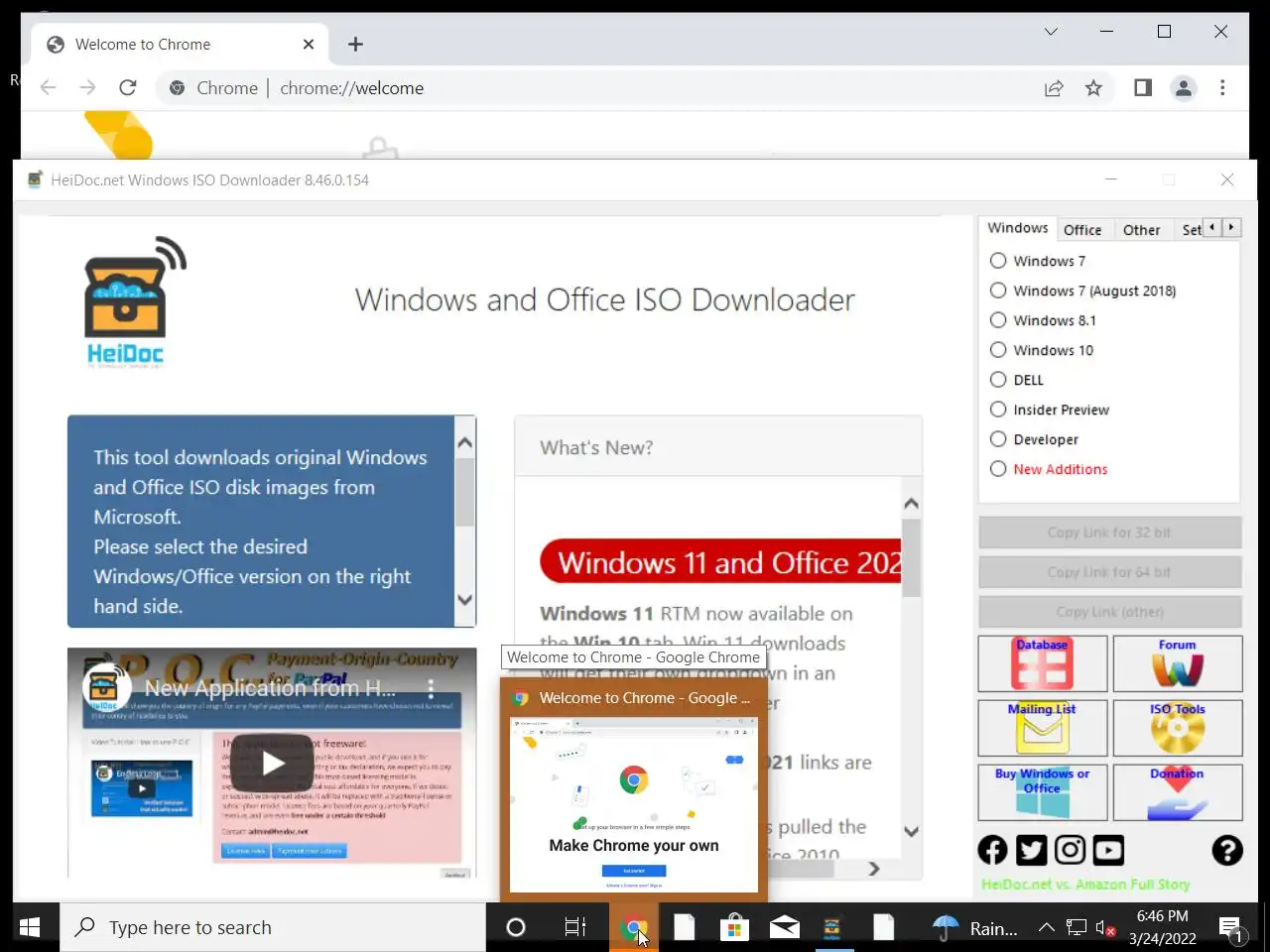The height and width of the screenshot is (952, 1270).
Task: Open HeiDoc Instagram page icon
Action: pos(1070,850)
